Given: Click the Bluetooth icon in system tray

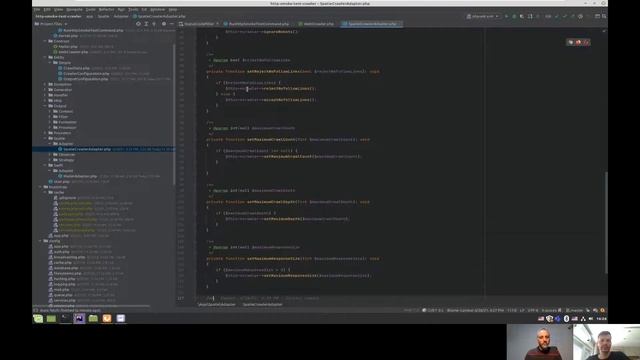Looking at the screenshot, I should 566,318.
